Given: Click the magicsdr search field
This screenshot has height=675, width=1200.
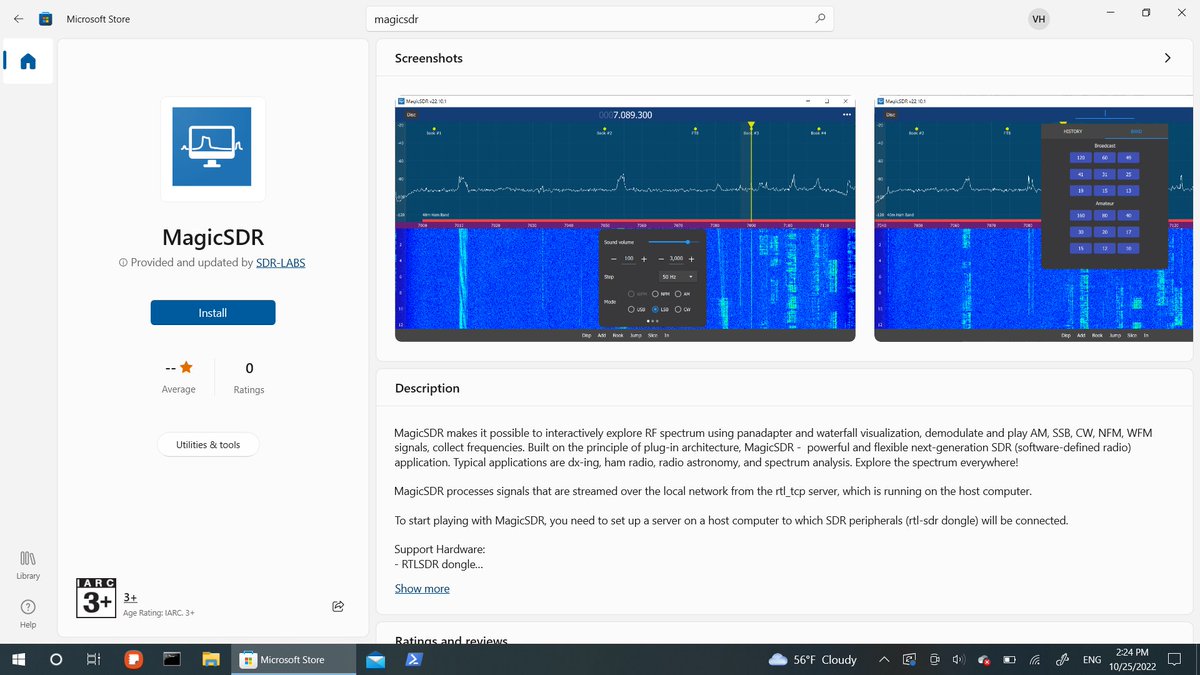Looking at the screenshot, I should coord(600,19).
